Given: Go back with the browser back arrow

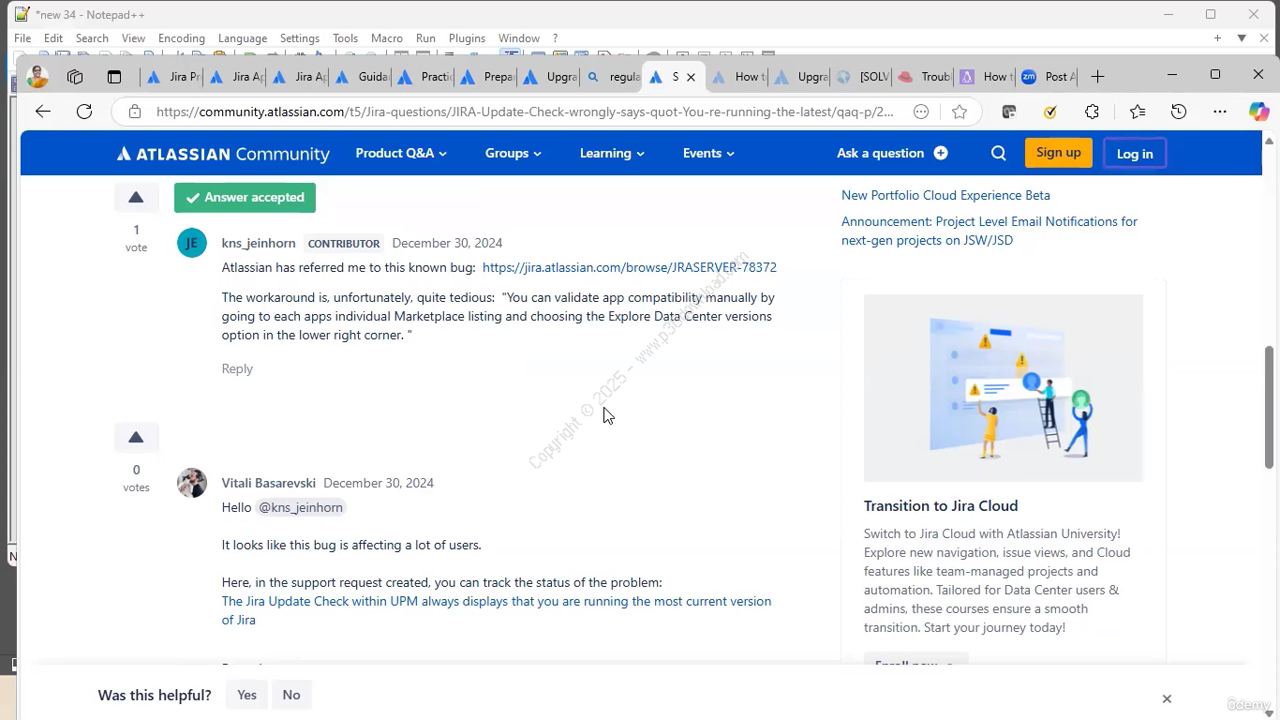Looking at the screenshot, I should [x=42, y=112].
